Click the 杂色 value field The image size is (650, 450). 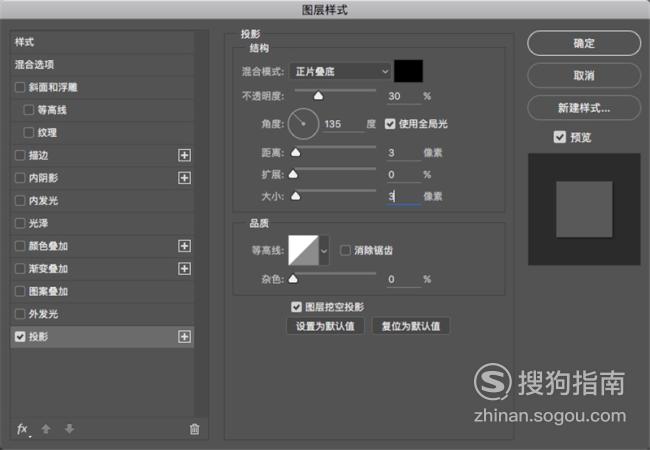403,279
